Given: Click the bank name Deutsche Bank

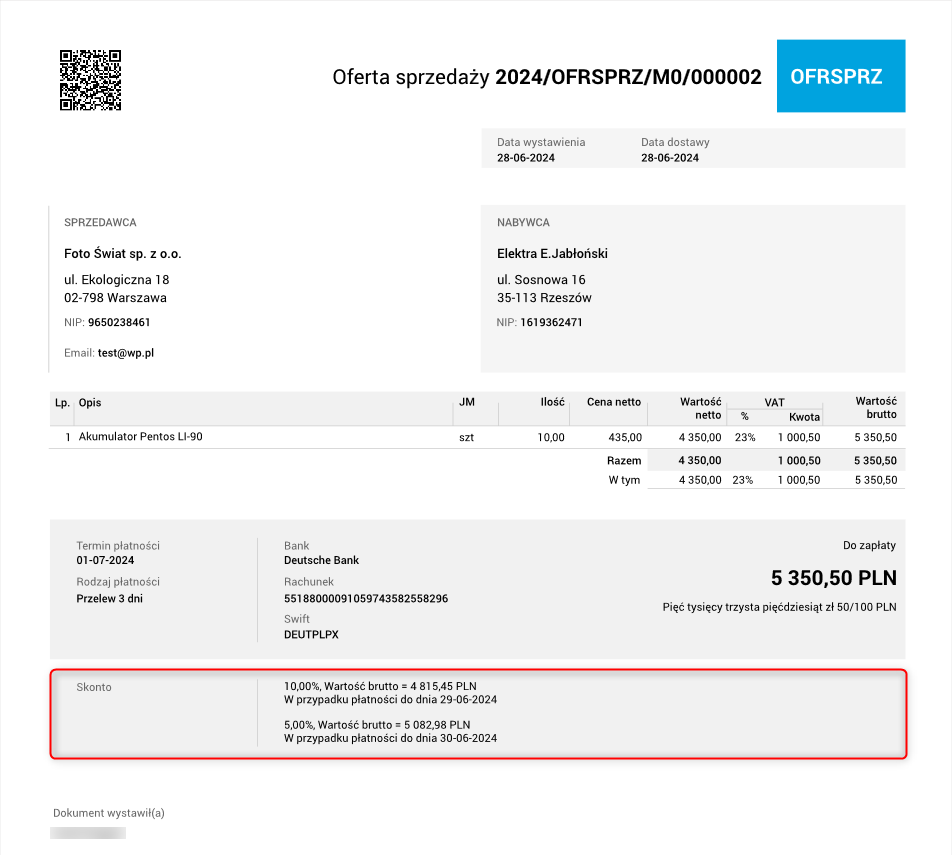Looking at the screenshot, I should [x=322, y=560].
